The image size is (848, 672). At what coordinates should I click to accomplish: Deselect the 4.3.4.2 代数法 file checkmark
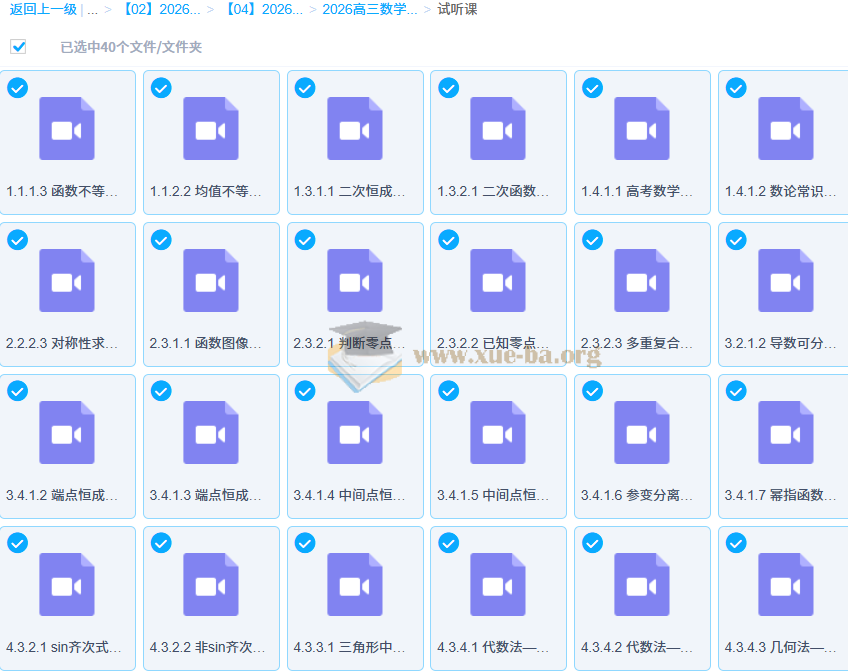[x=592, y=543]
